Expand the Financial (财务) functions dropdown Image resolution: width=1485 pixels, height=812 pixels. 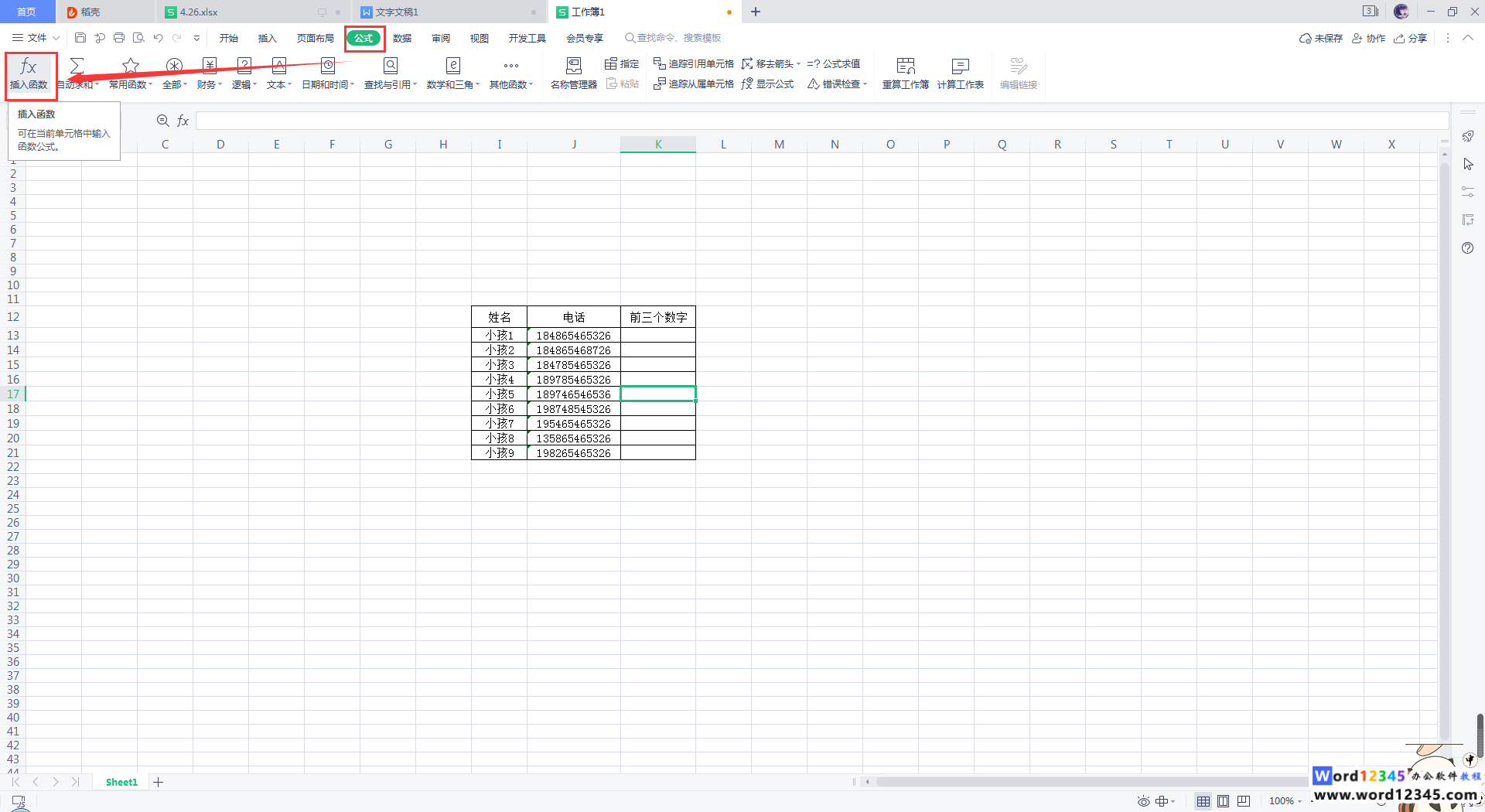[209, 73]
